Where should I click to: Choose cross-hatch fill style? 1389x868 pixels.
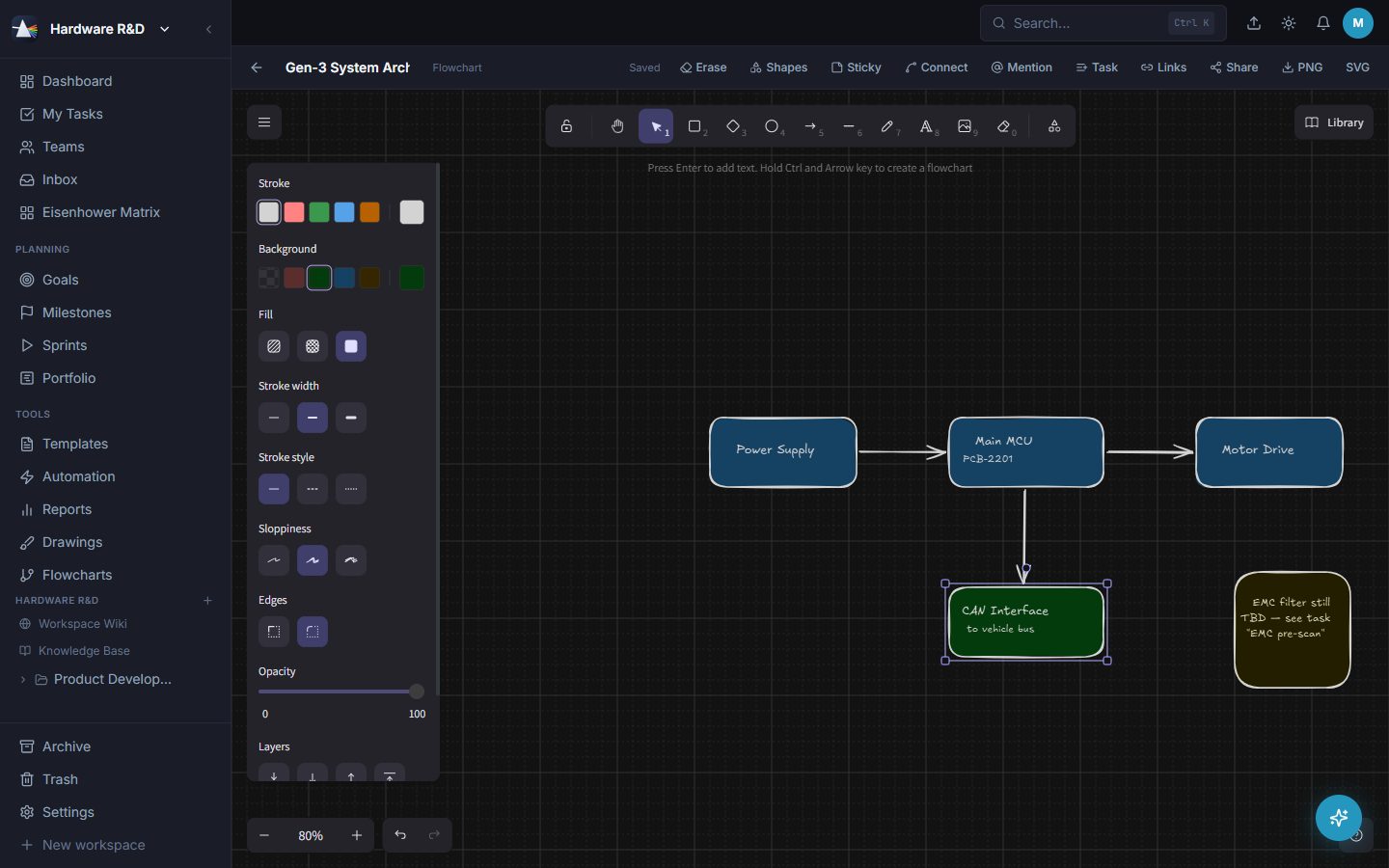pyautogui.click(x=313, y=346)
